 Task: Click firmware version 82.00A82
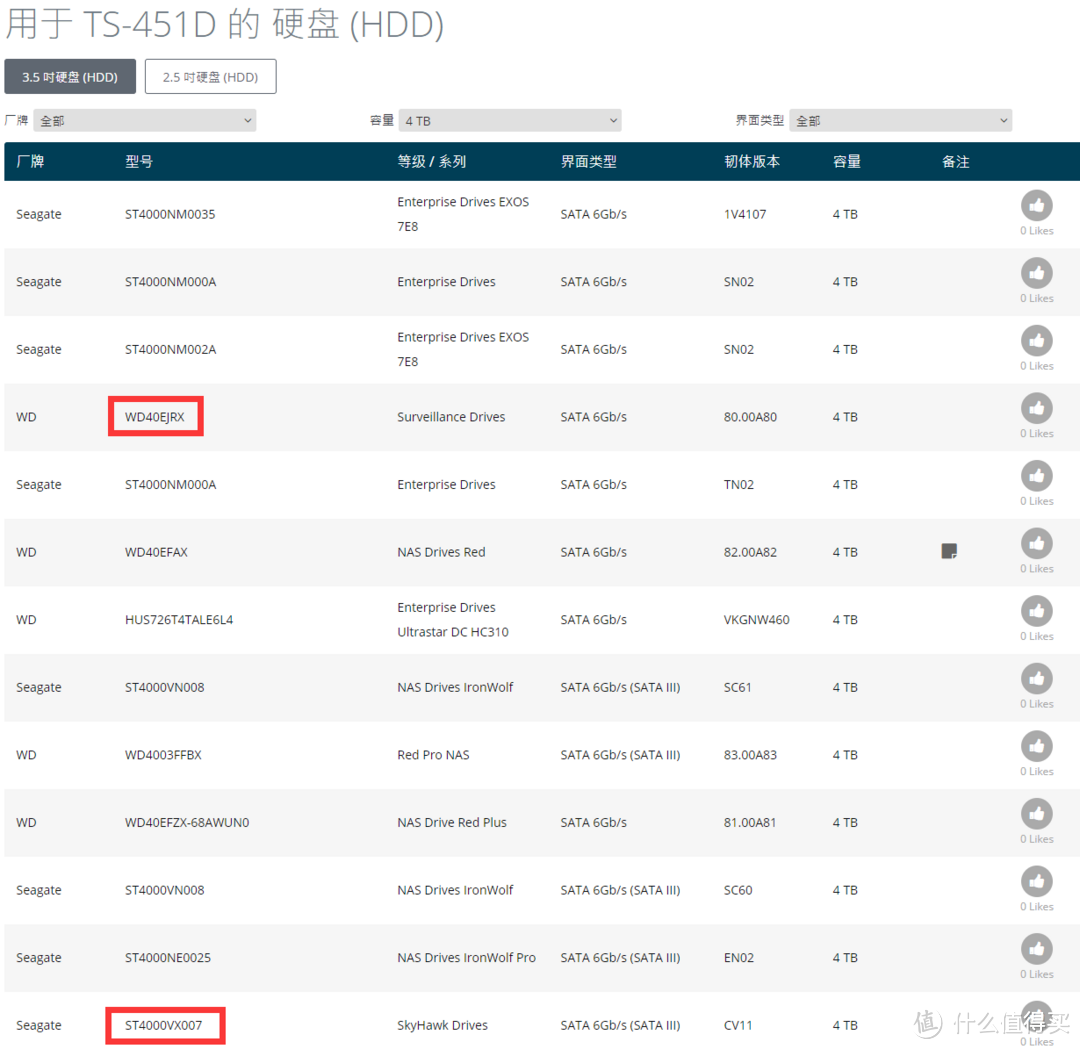coord(750,552)
